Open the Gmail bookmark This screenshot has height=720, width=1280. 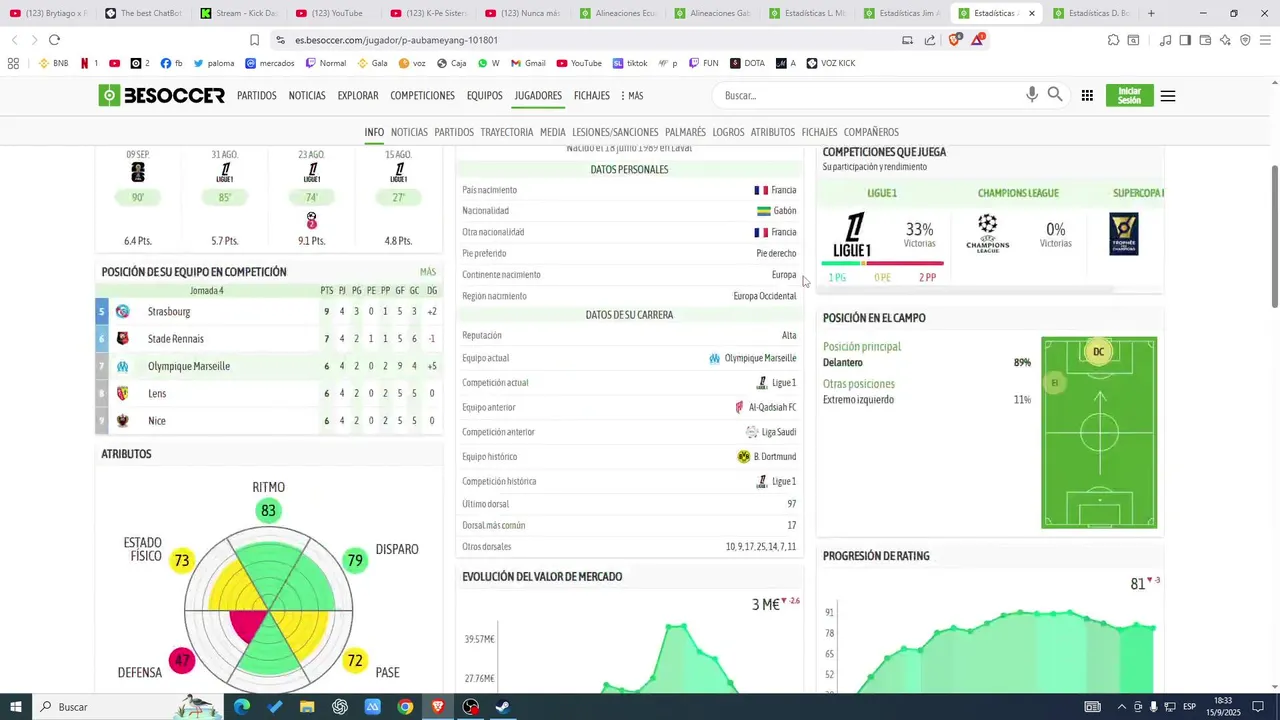click(527, 63)
